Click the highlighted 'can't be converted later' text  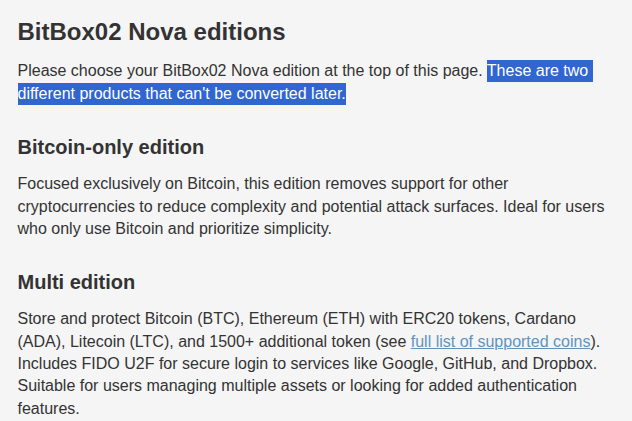pos(261,94)
